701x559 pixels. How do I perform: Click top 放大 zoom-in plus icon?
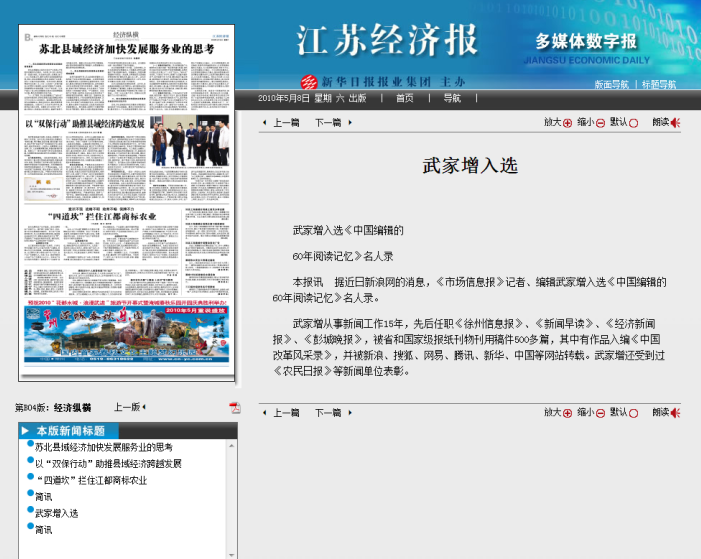pyautogui.click(x=567, y=123)
